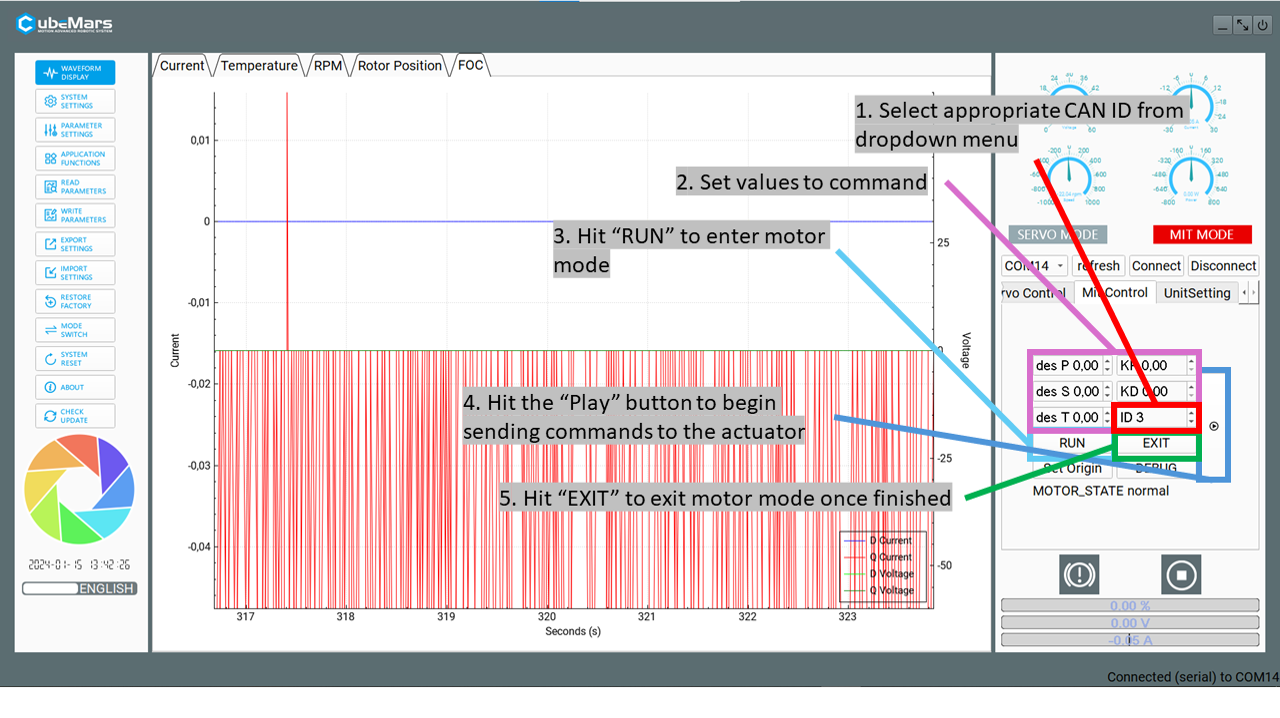Screen dimensions: 1280x718
Task: Switch to MIT MODE
Action: pos(1200,235)
